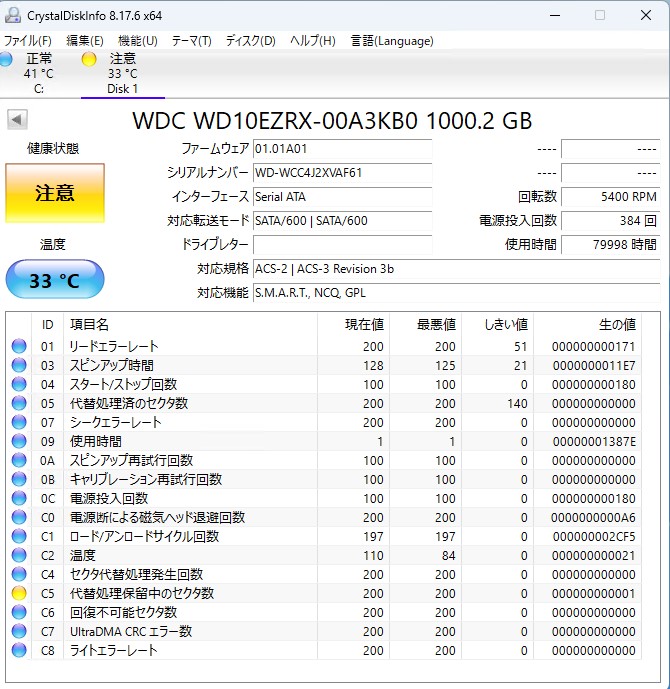The height and width of the screenshot is (689, 670).
Task: Click raw value 00000001387E in row 09
Action: pos(594,442)
